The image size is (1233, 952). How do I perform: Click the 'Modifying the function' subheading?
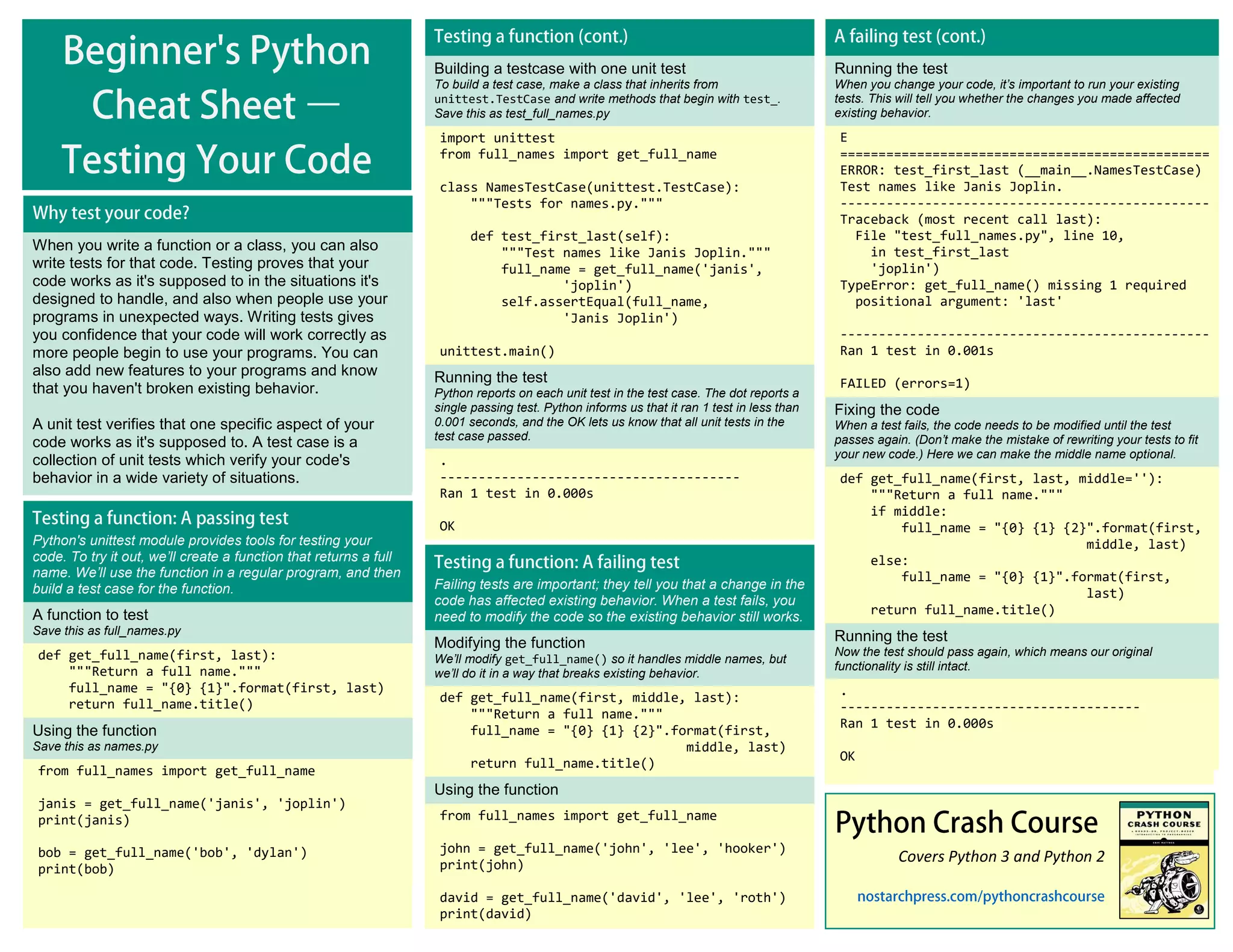point(509,643)
